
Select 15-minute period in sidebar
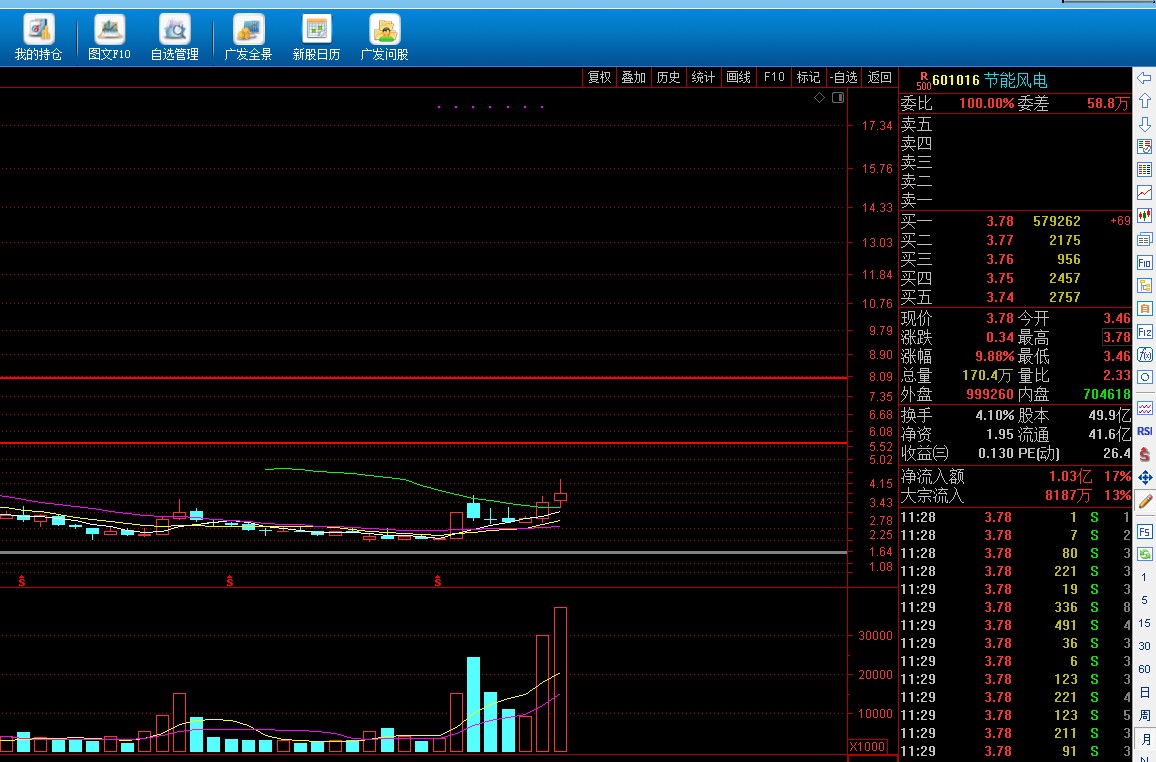click(x=1144, y=623)
